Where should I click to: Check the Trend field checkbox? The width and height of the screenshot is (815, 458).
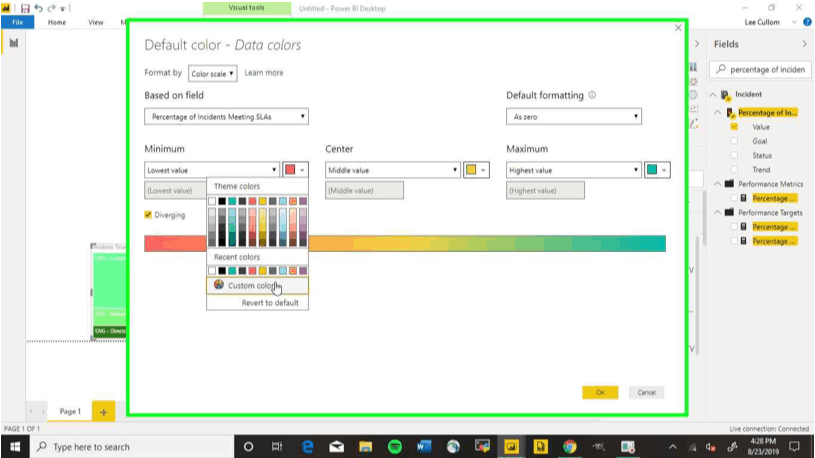point(734,169)
